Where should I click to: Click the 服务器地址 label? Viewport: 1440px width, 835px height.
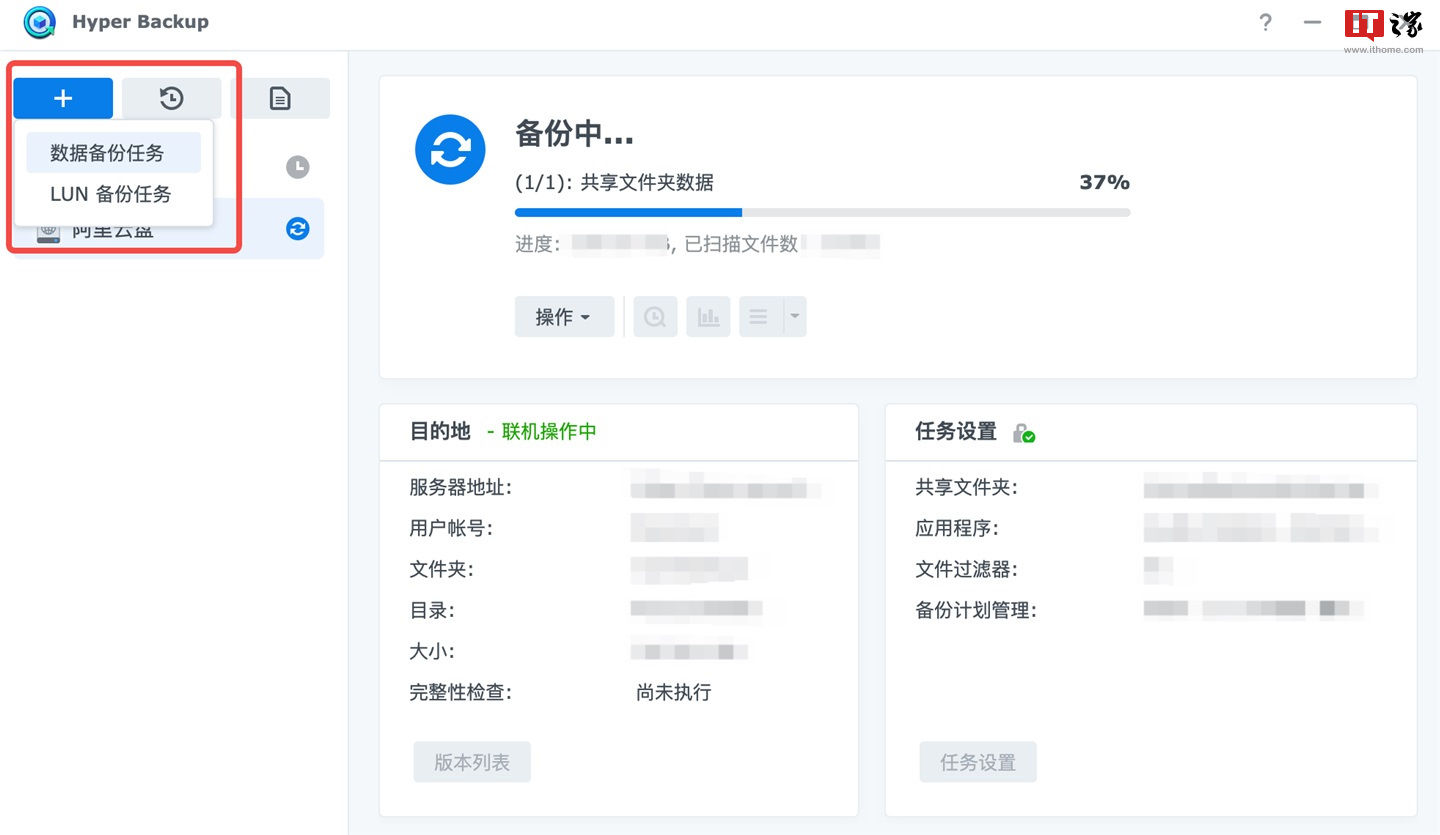coord(461,487)
